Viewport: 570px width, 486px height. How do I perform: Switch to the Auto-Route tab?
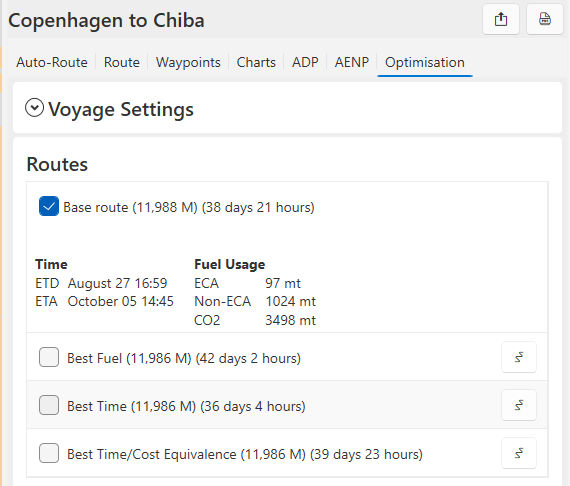click(52, 62)
